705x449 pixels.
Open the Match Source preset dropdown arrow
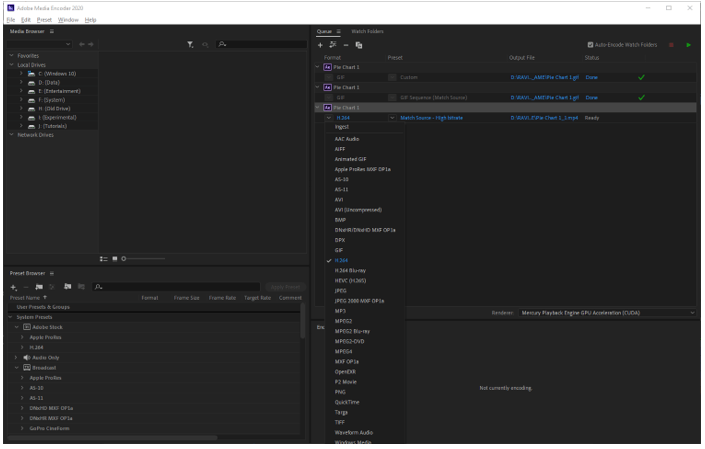tap(392, 118)
